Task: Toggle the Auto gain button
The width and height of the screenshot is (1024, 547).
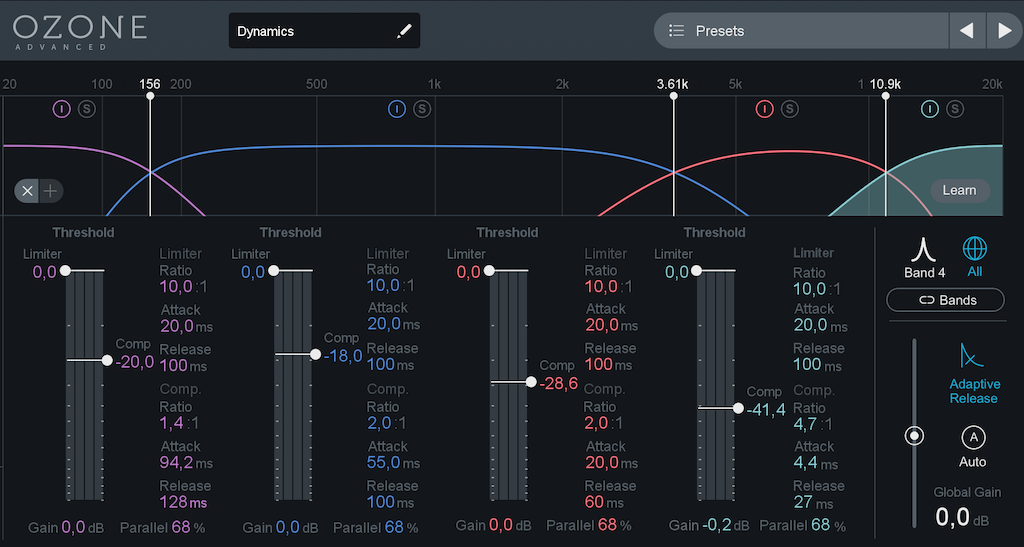Action: click(x=972, y=437)
